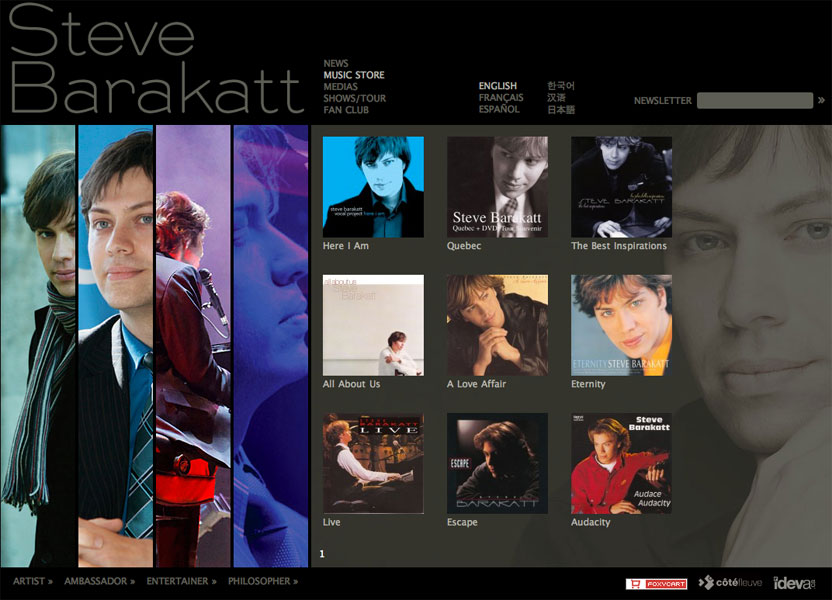Expand the Artist footer section
Image resolution: width=832 pixels, height=600 pixels.
click(x=33, y=581)
